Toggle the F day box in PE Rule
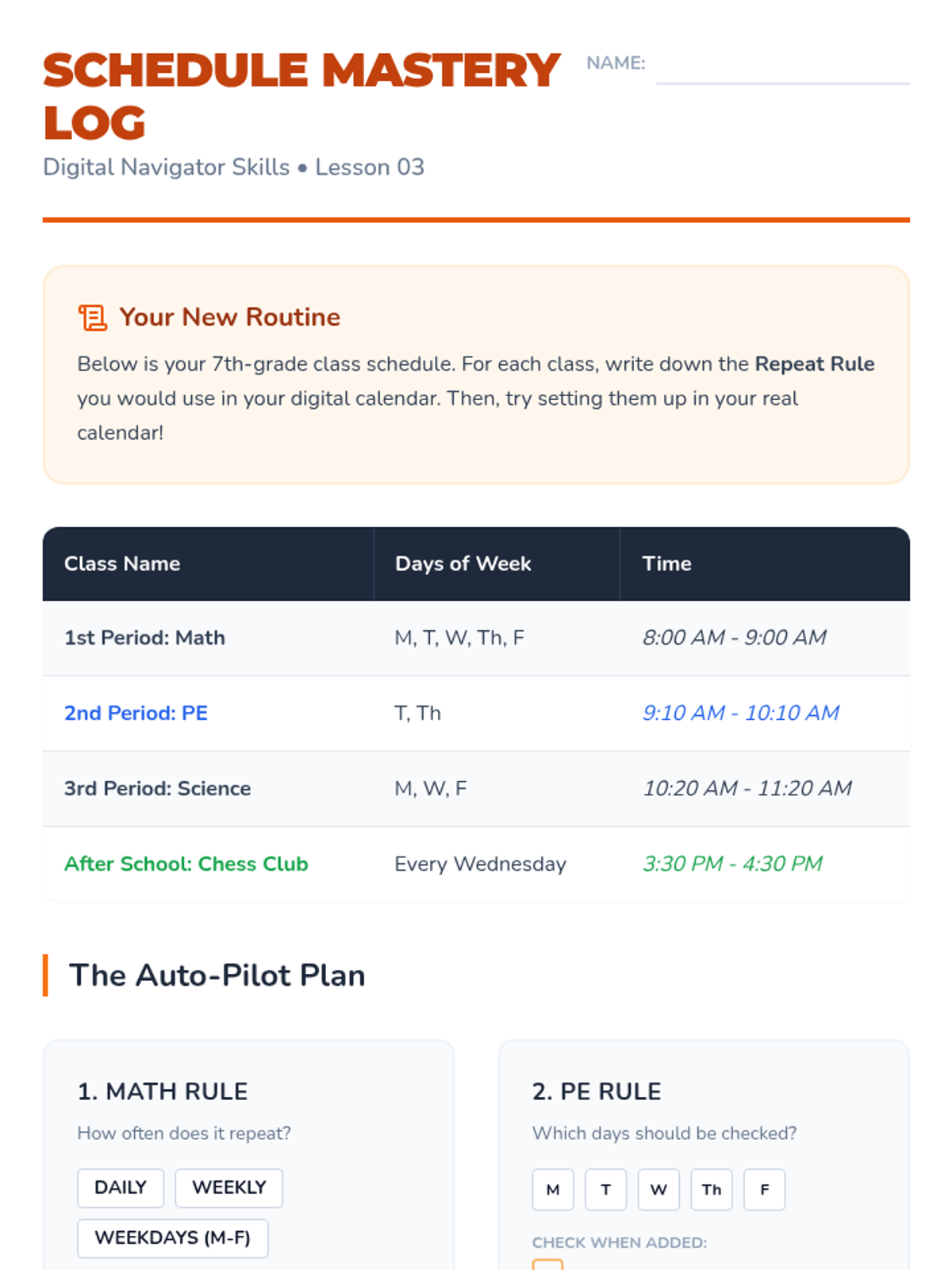This screenshot has height=1270, width=952. (x=764, y=1190)
